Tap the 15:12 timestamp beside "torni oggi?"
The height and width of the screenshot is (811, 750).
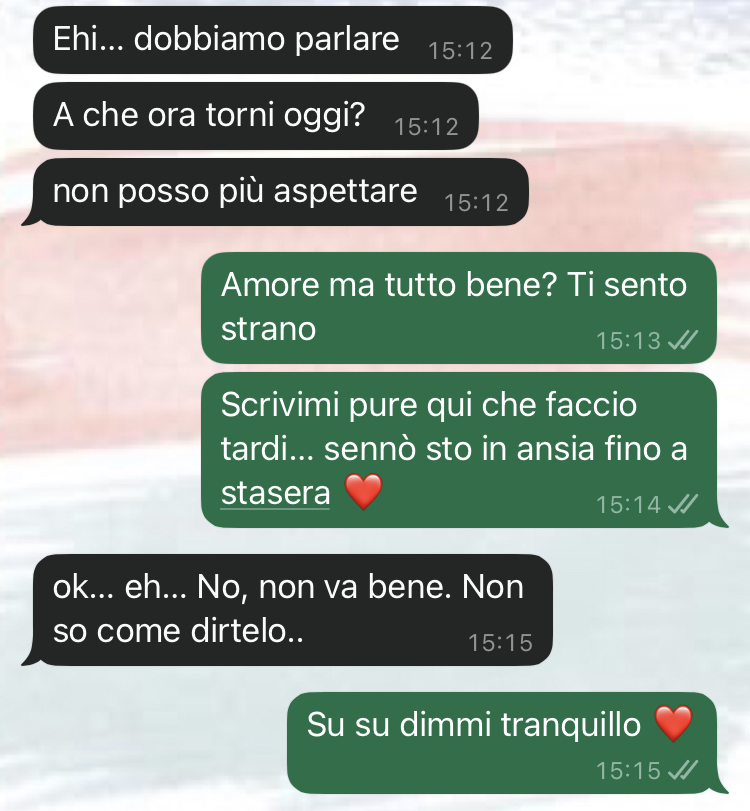[426, 127]
